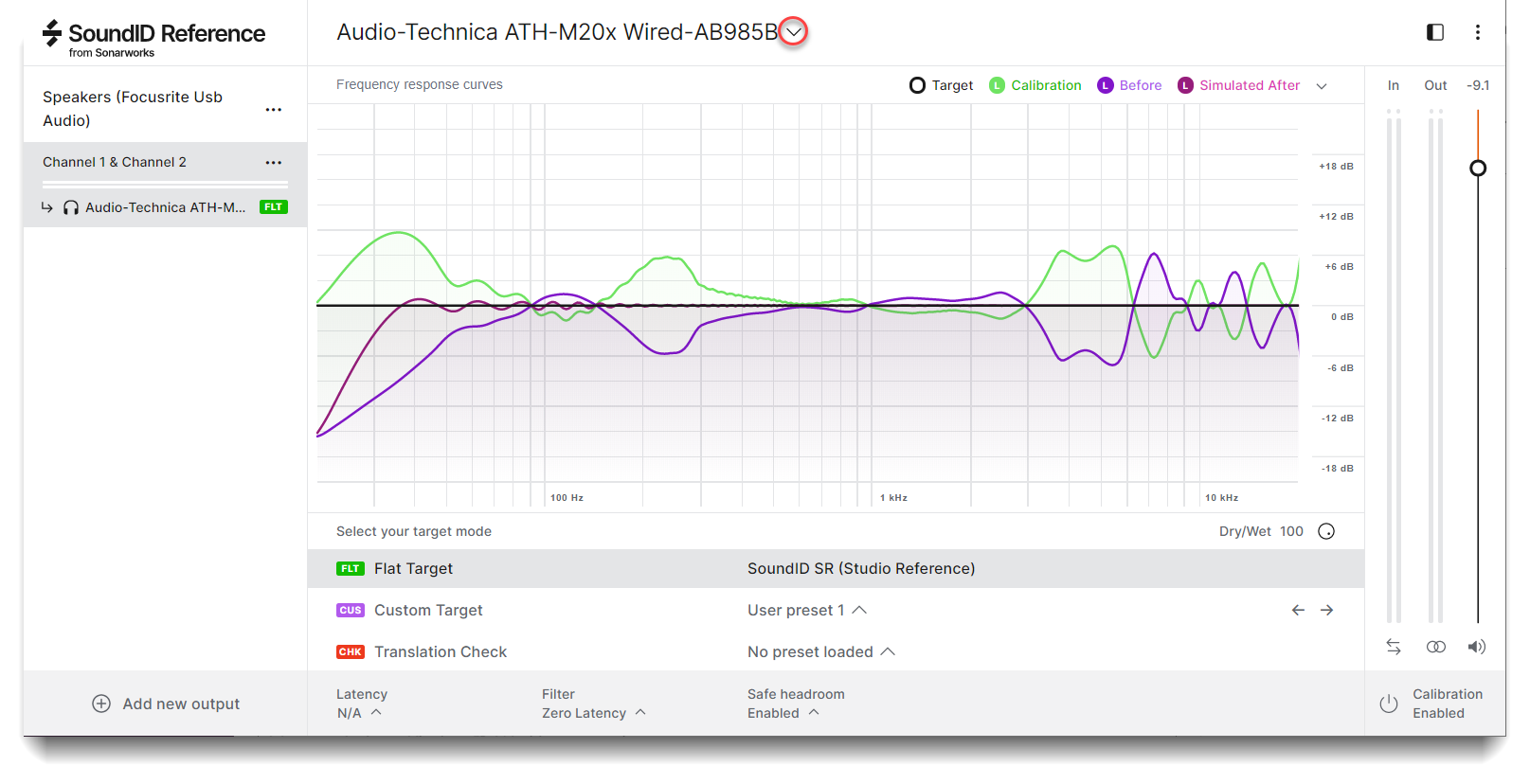Open the headphone profile dropdown arrow
The width and height of the screenshot is (1530, 784).
tap(794, 32)
